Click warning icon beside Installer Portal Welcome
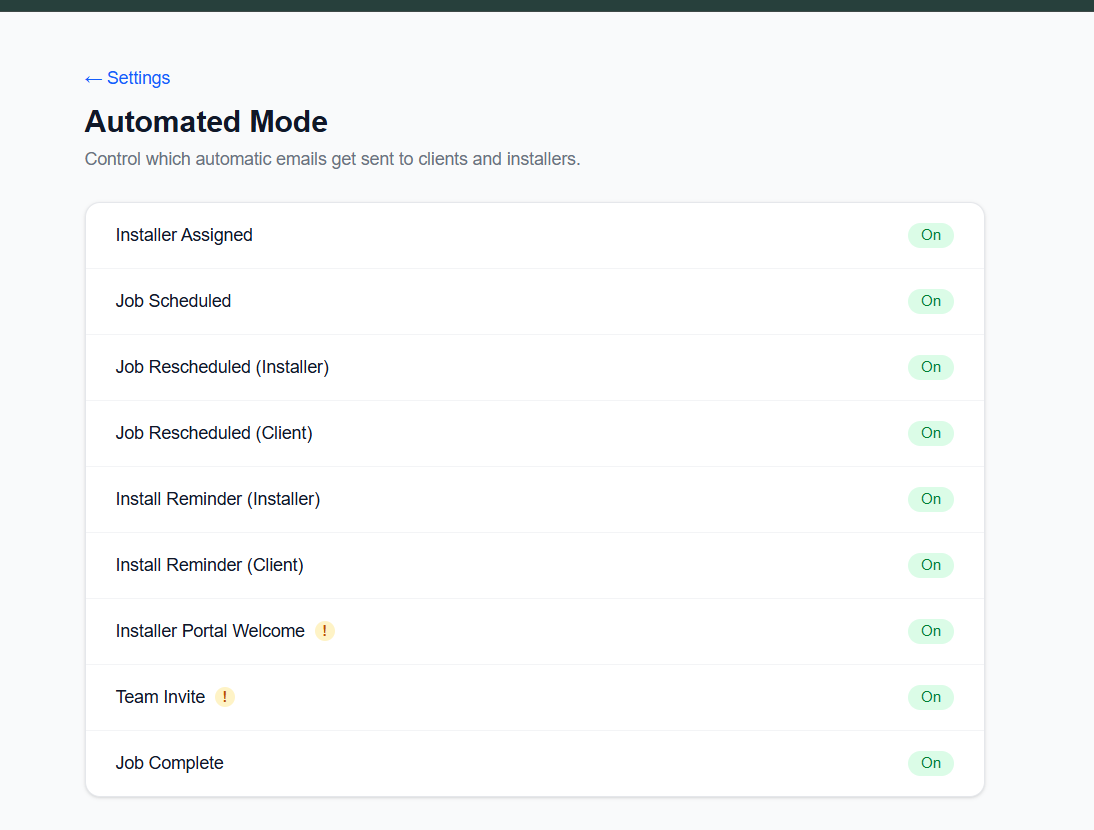1094x830 pixels. coord(324,631)
